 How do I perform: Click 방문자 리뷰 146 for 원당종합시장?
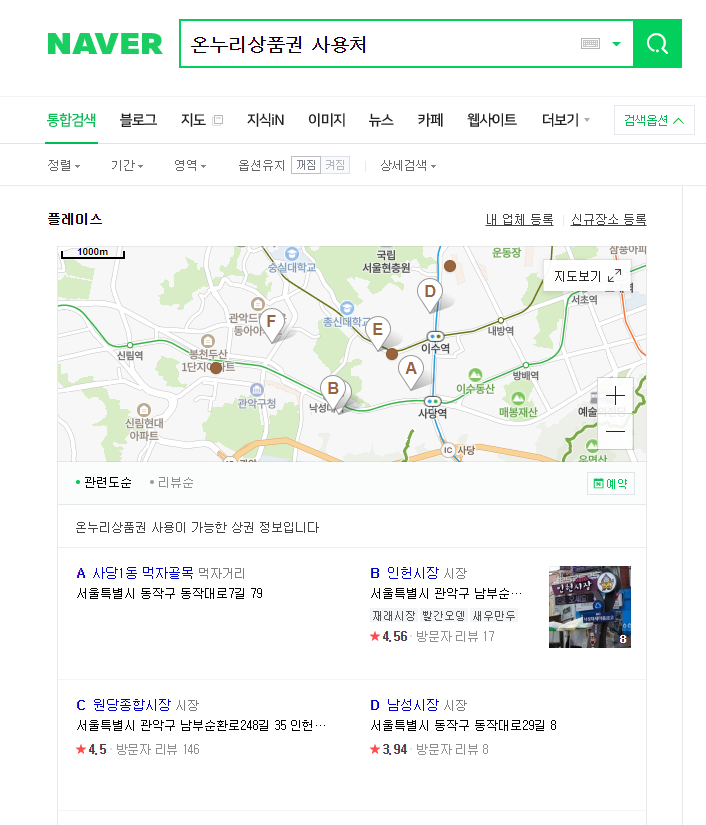pos(157,749)
